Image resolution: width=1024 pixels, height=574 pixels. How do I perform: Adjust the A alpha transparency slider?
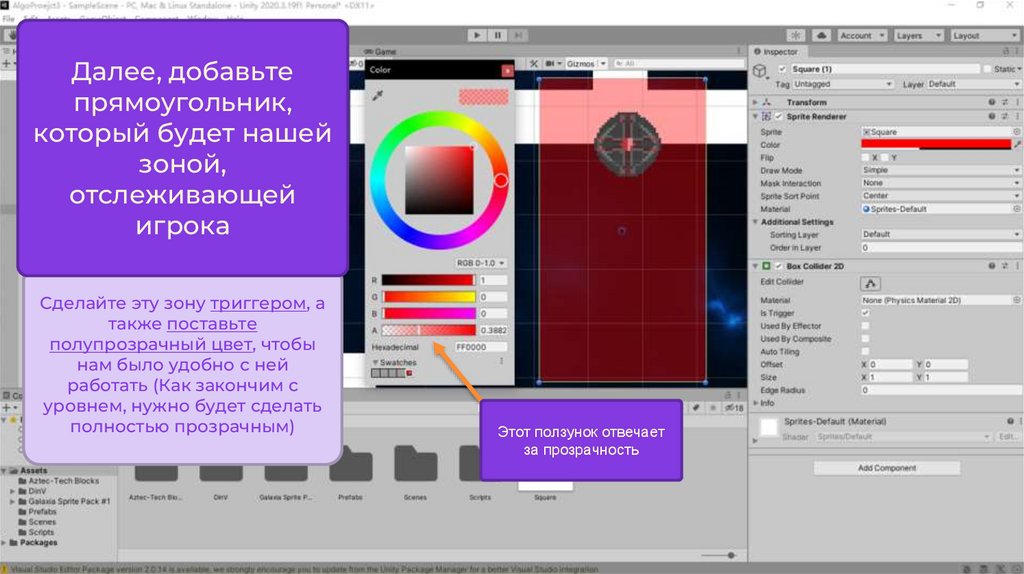click(x=428, y=330)
